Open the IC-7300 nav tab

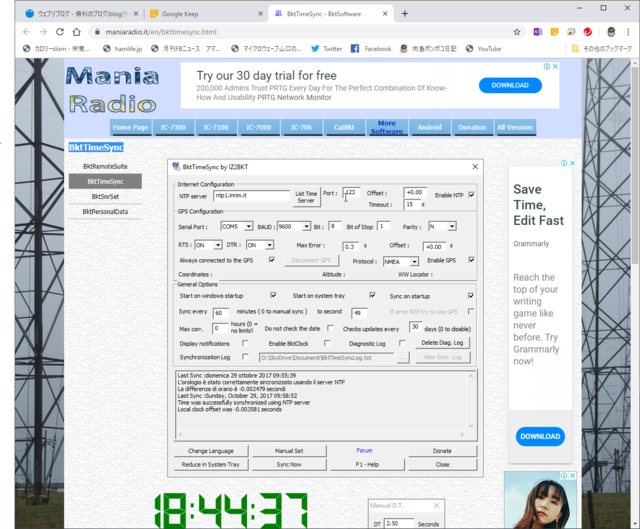coord(173,127)
